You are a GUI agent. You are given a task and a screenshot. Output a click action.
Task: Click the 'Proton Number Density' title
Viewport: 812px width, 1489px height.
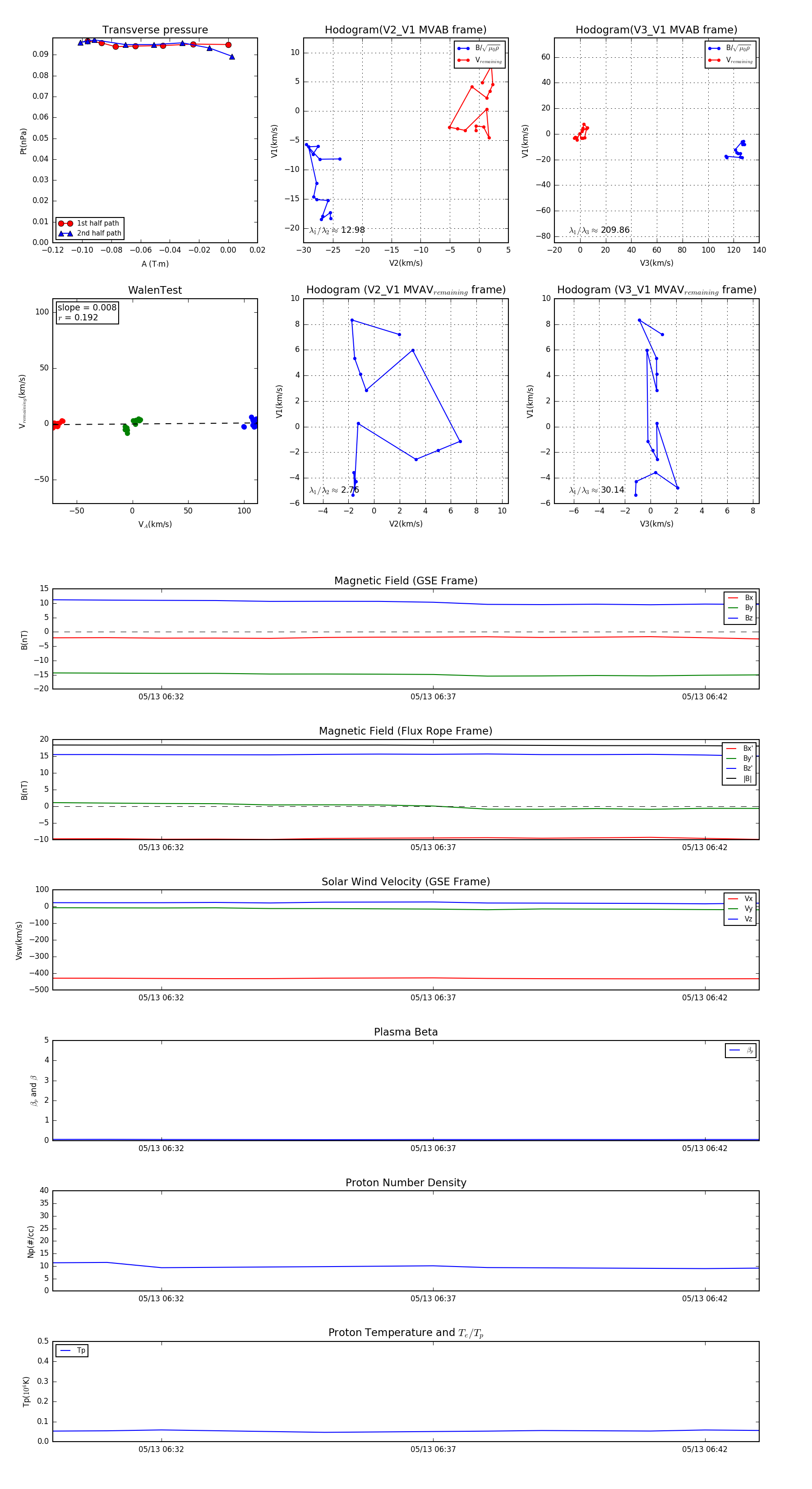tap(406, 1183)
